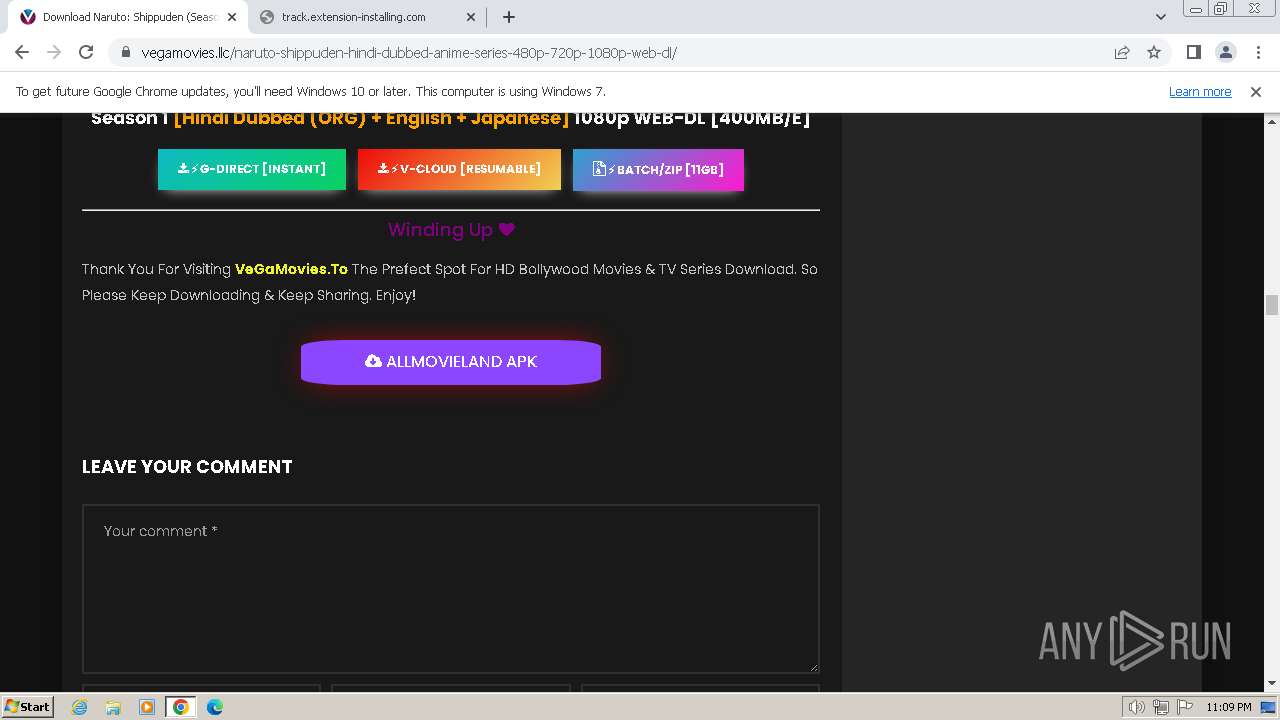This screenshot has height=720, width=1280.
Task: Click the V-CLOUD [RESUMABLE] download button
Action: [459, 169]
